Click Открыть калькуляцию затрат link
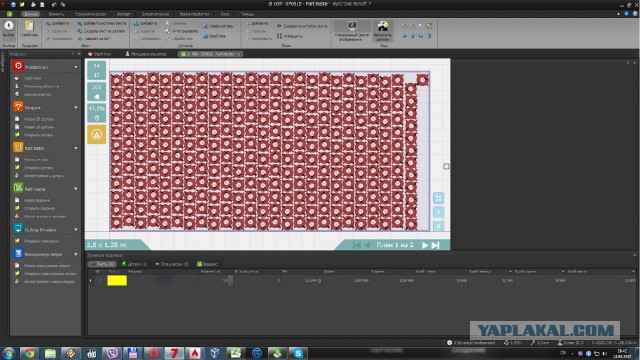640x360 pixels. (49, 273)
